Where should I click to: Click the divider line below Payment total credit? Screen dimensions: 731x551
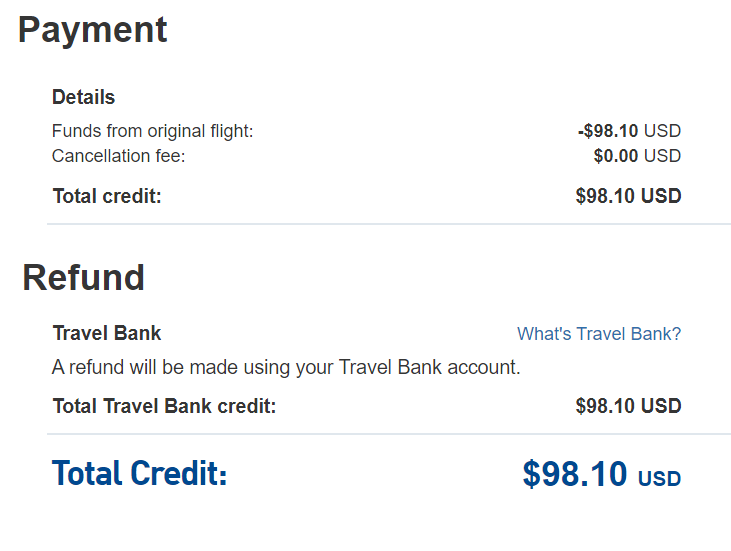[388, 224]
